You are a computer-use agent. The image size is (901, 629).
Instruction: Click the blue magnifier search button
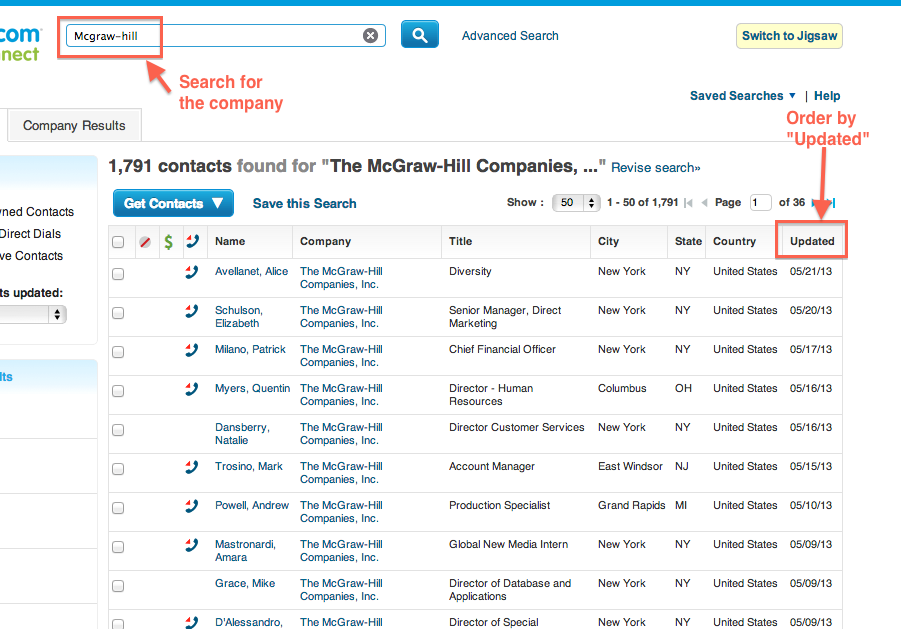(419, 34)
